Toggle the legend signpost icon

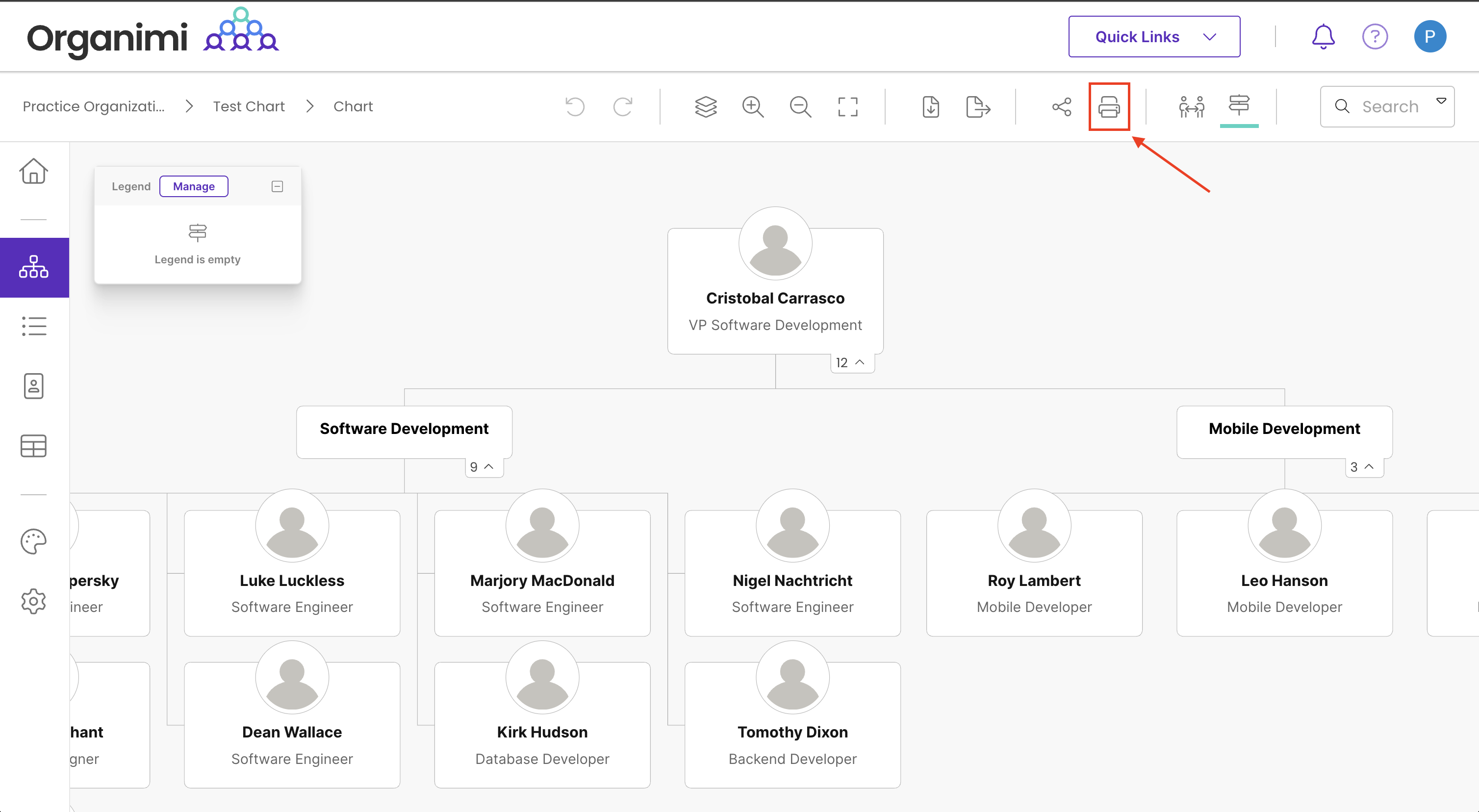[x=1239, y=105]
